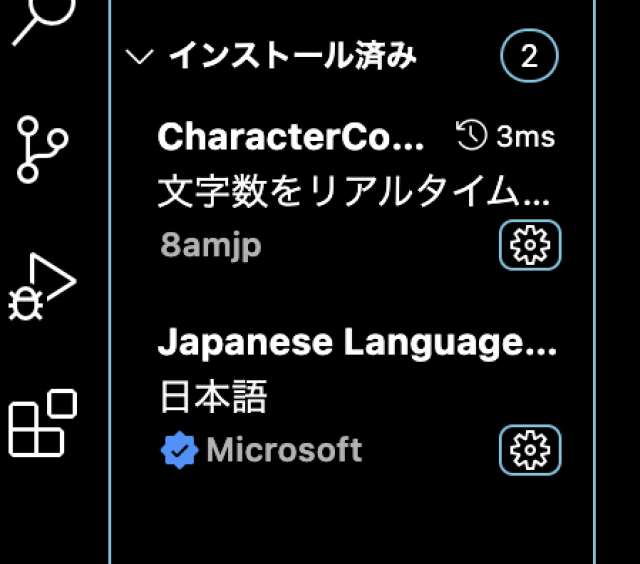Image resolution: width=640 pixels, height=564 pixels.
Task: Select the CharacterCo... extension title
Action: 291,137
